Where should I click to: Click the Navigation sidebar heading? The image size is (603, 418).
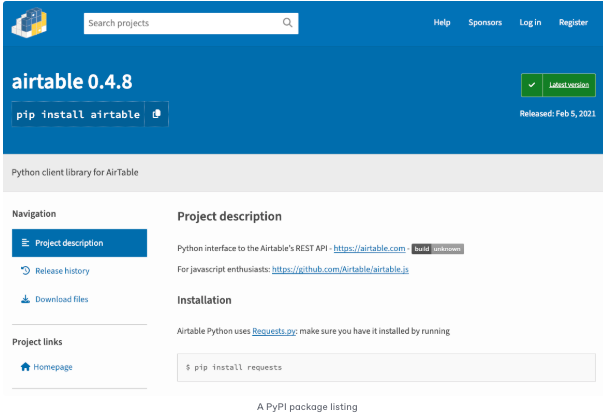click(34, 214)
